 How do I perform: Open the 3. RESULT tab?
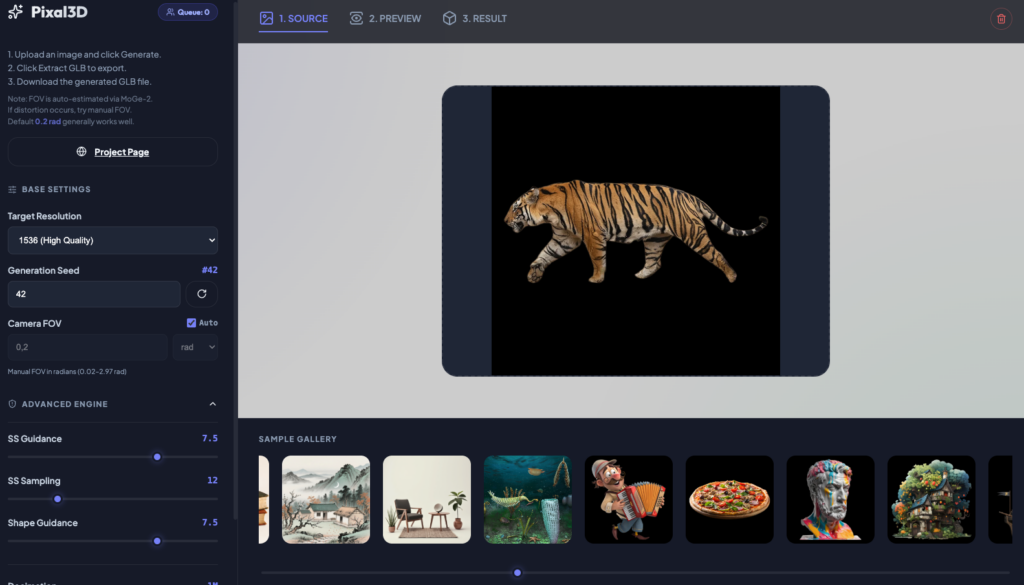point(475,18)
